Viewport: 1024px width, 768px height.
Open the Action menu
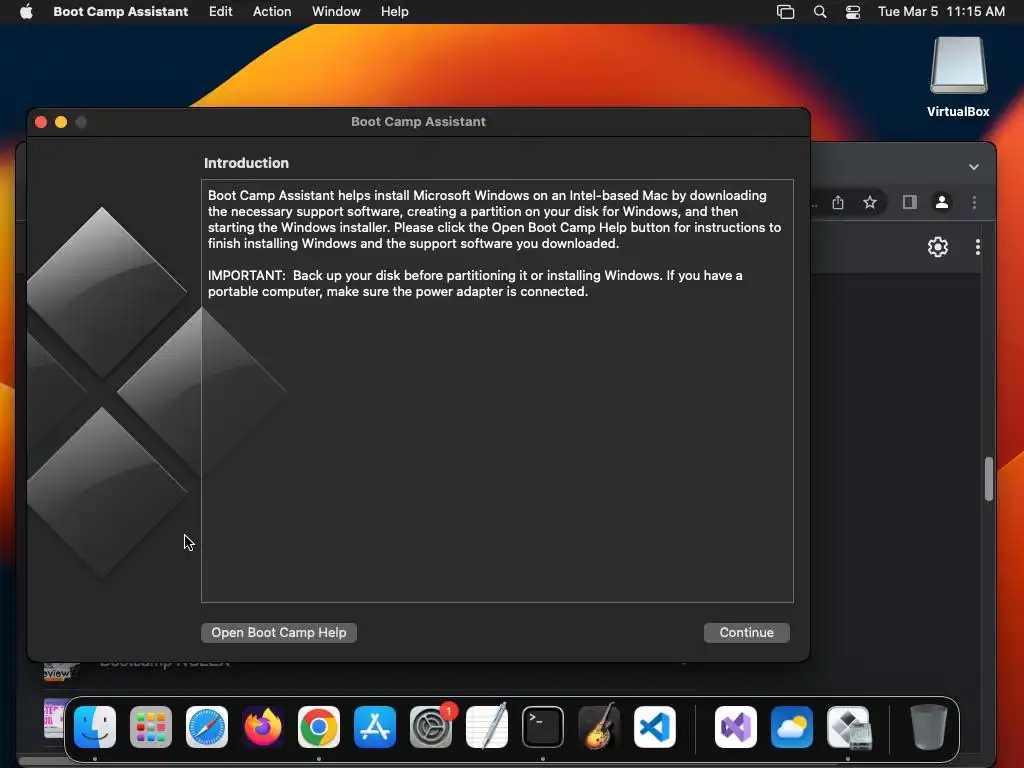click(x=272, y=12)
